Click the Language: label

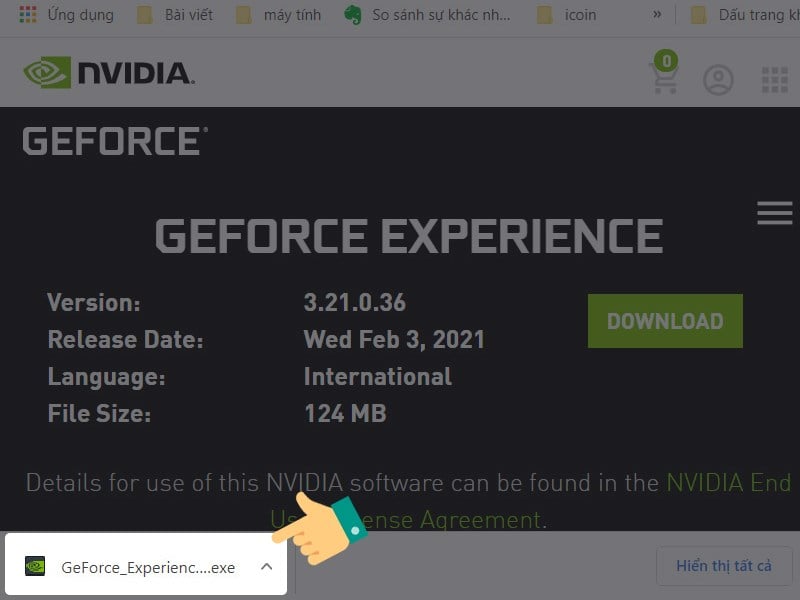(x=106, y=378)
